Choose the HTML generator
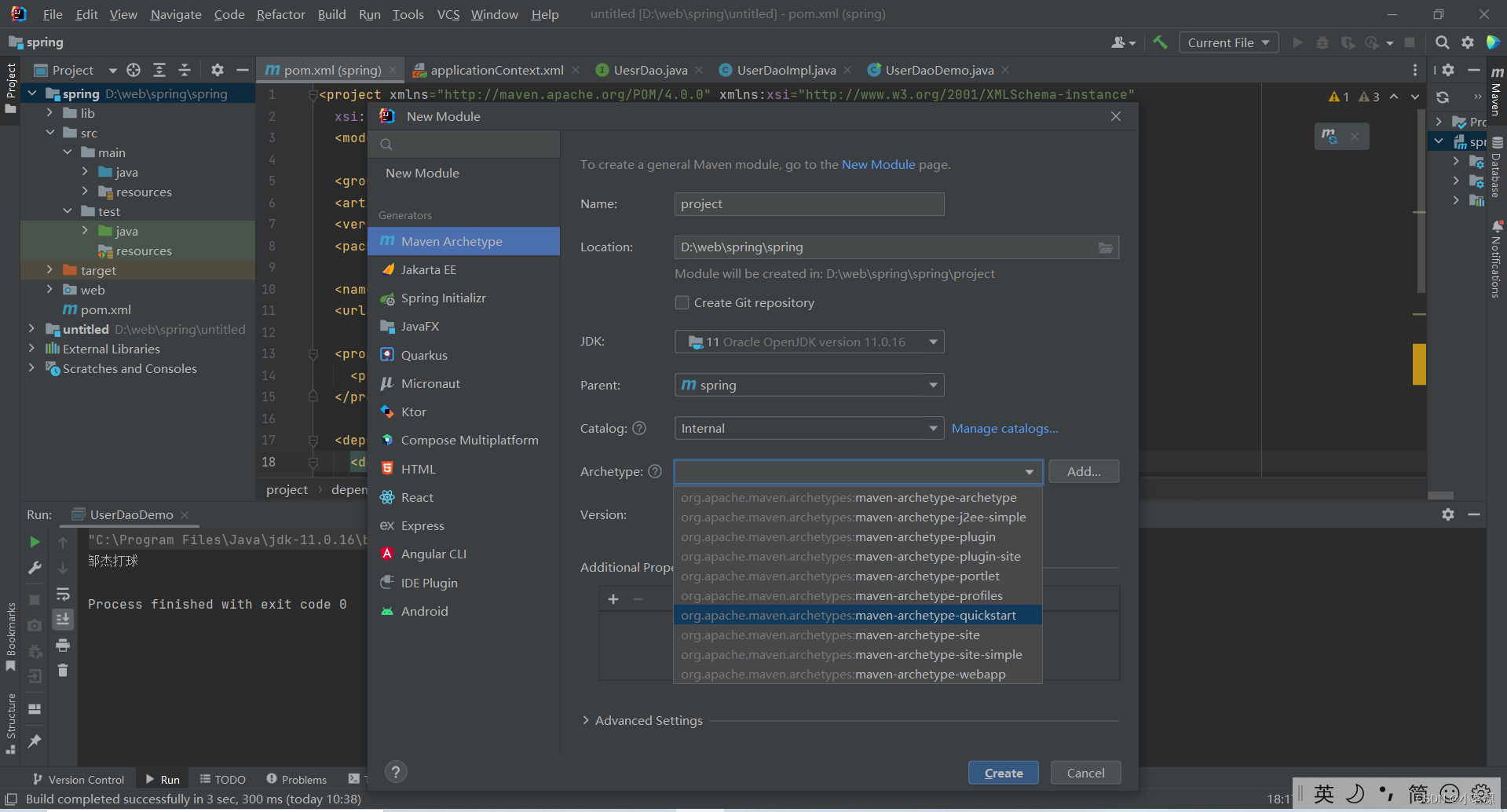1507x812 pixels. click(x=463, y=469)
